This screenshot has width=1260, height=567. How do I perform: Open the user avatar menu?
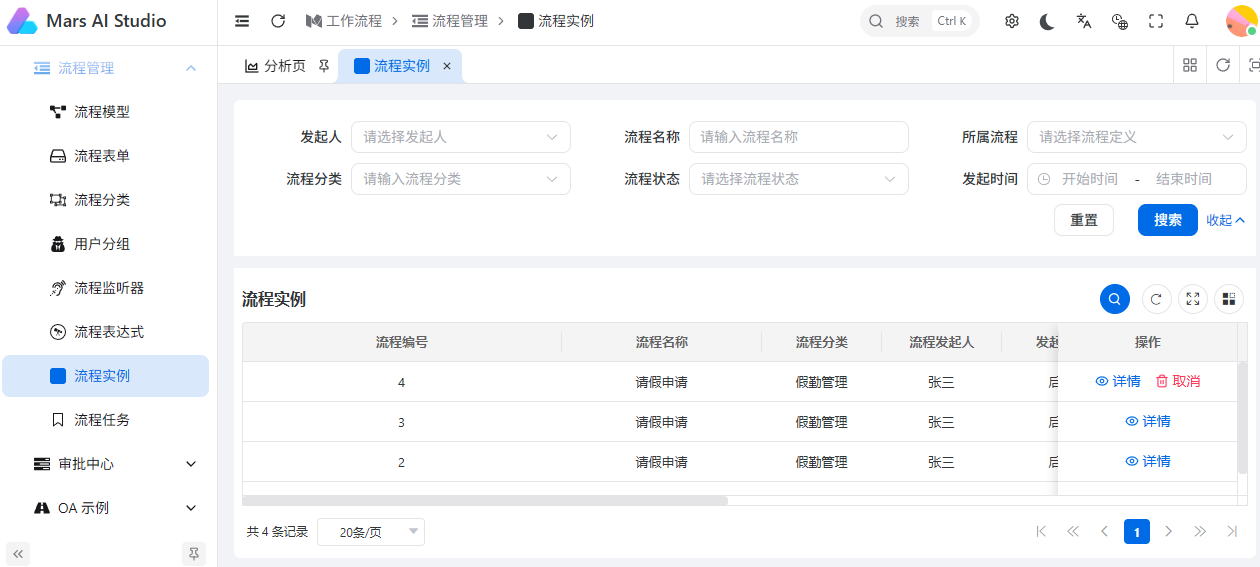click(1241, 21)
